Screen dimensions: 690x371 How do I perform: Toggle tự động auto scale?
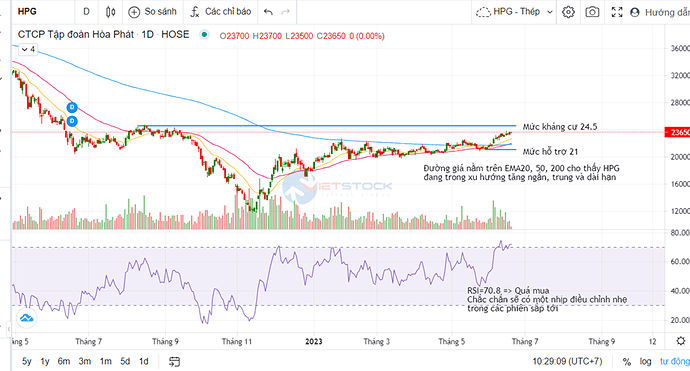coord(675,362)
